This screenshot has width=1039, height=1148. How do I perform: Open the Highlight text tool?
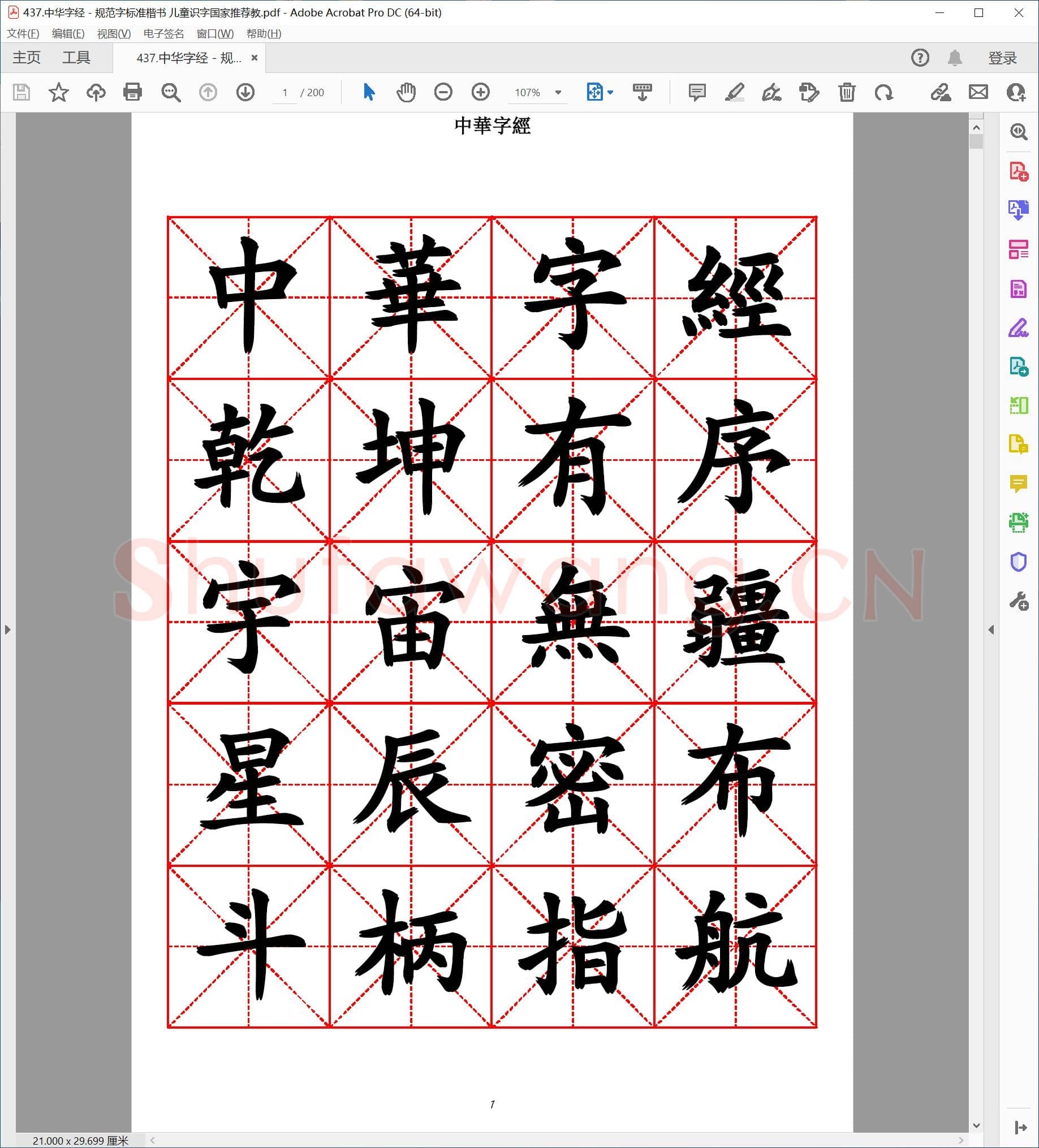pos(735,92)
